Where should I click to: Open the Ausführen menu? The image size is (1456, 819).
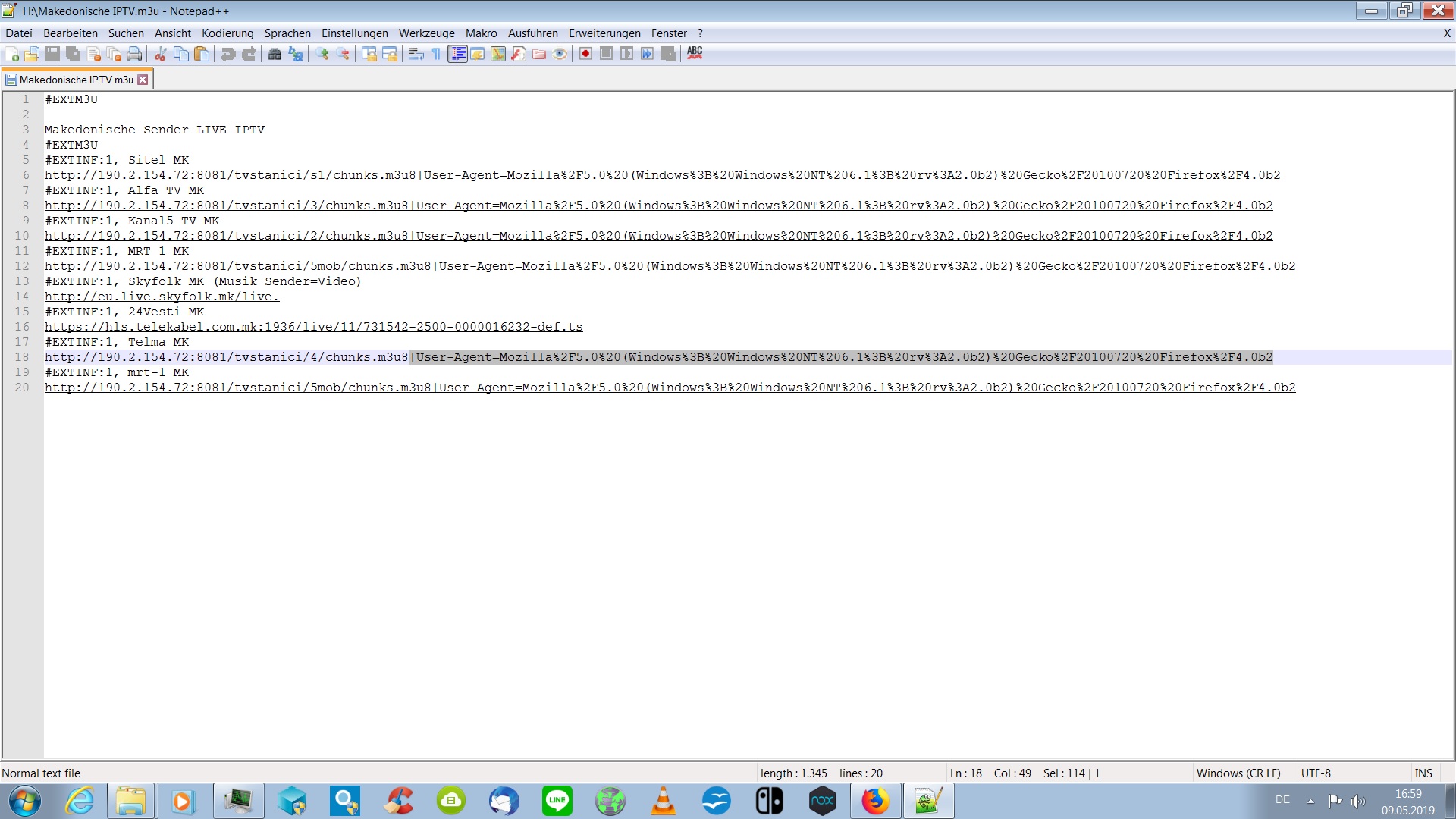533,33
